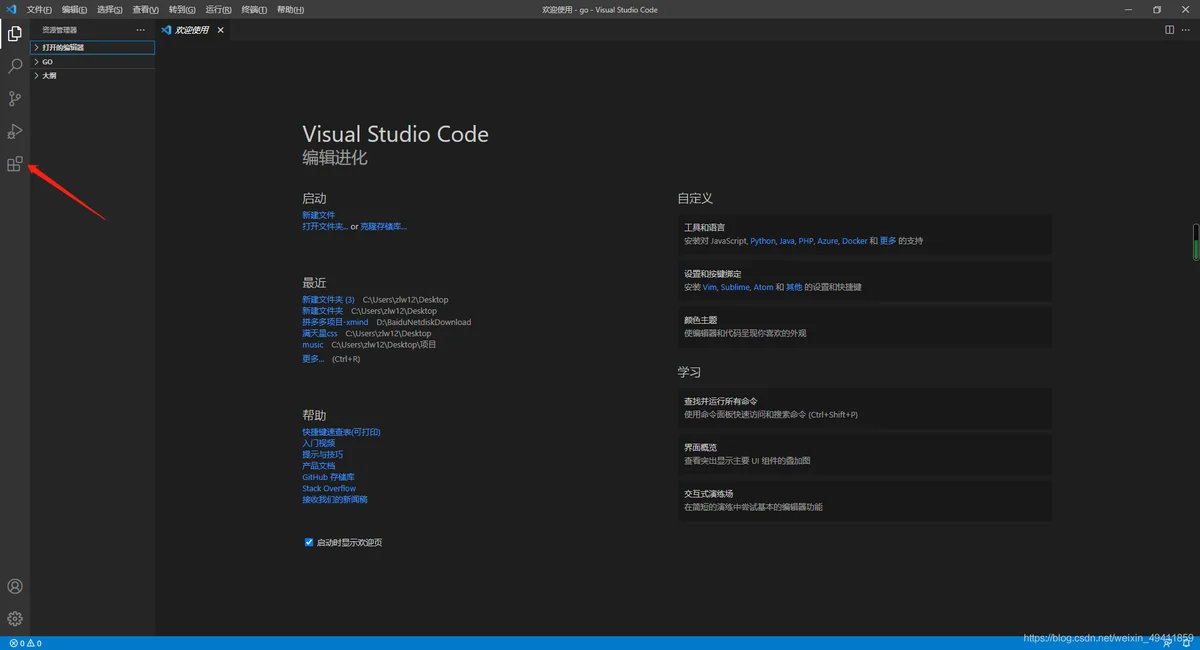Expand the 打开的编辑器 section

(93, 47)
